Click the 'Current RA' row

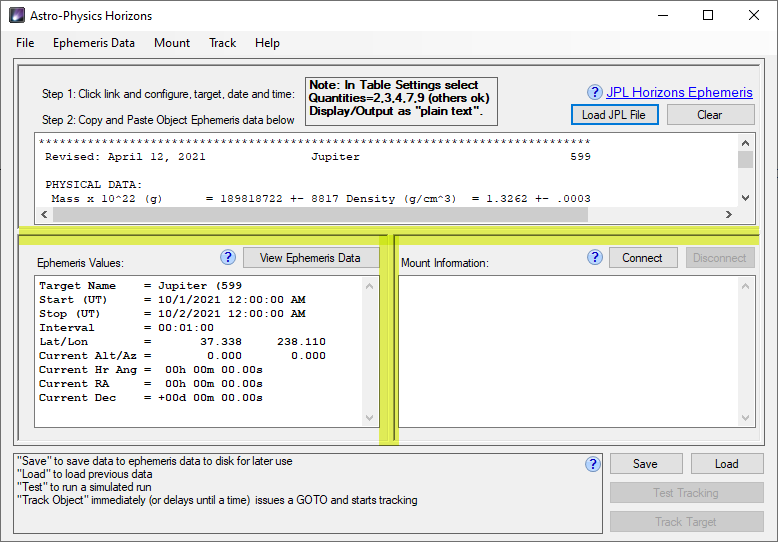click(x=151, y=383)
